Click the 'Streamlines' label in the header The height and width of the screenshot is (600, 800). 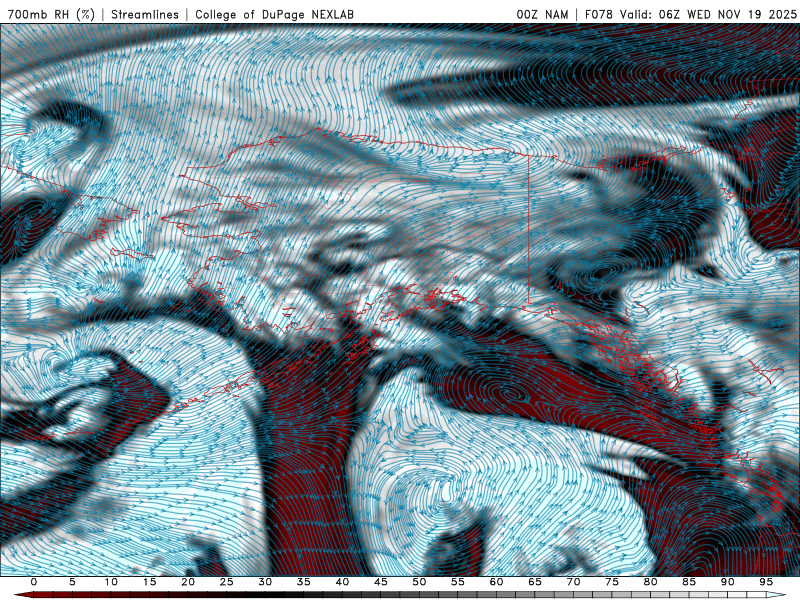point(145,14)
